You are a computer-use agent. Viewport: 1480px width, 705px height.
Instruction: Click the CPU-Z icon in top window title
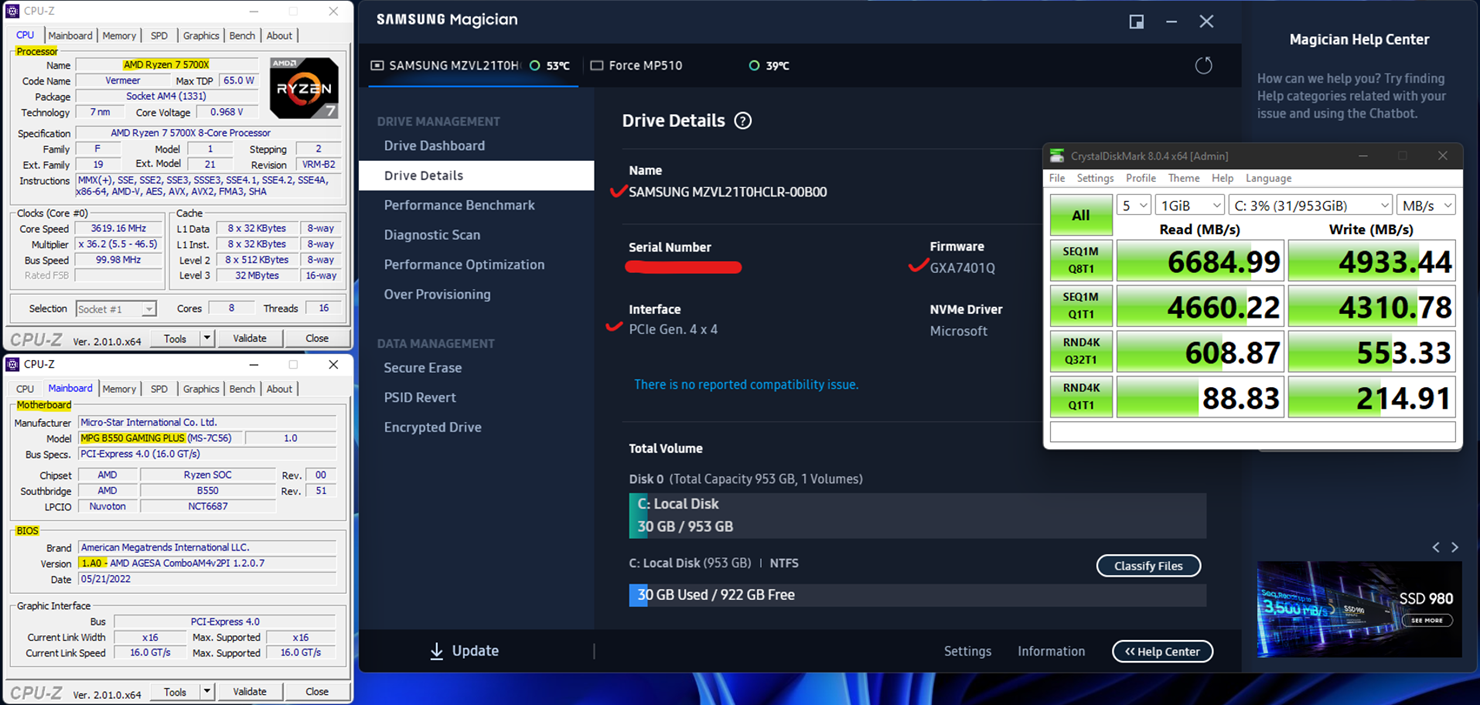[13, 11]
